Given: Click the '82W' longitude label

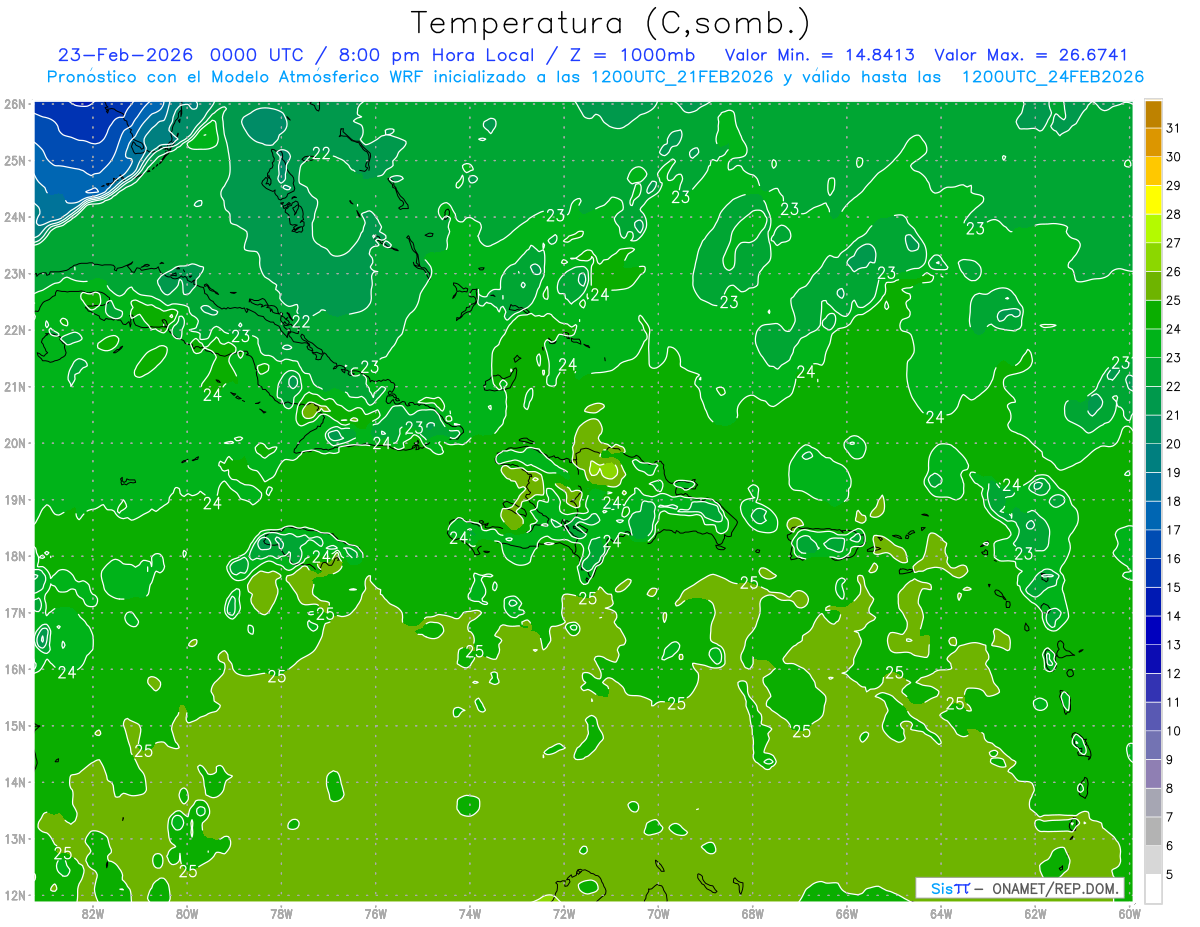Looking at the screenshot, I should [92, 913].
